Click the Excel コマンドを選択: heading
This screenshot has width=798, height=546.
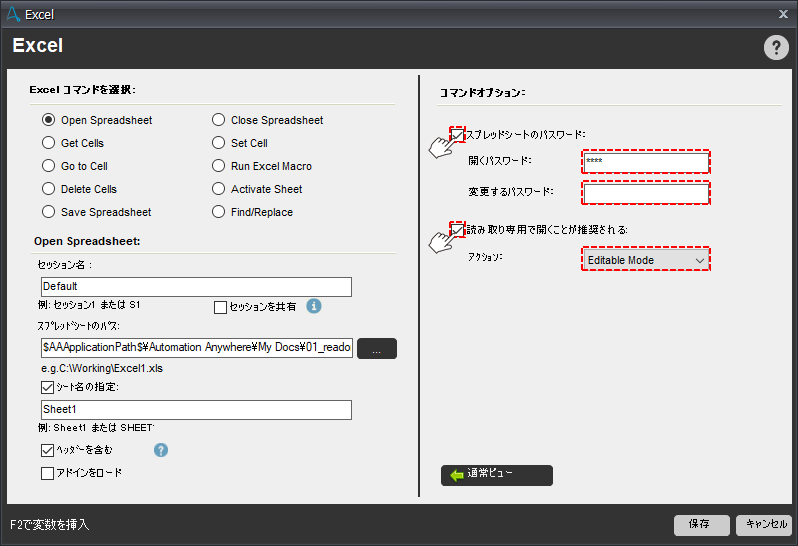[82, 90]
